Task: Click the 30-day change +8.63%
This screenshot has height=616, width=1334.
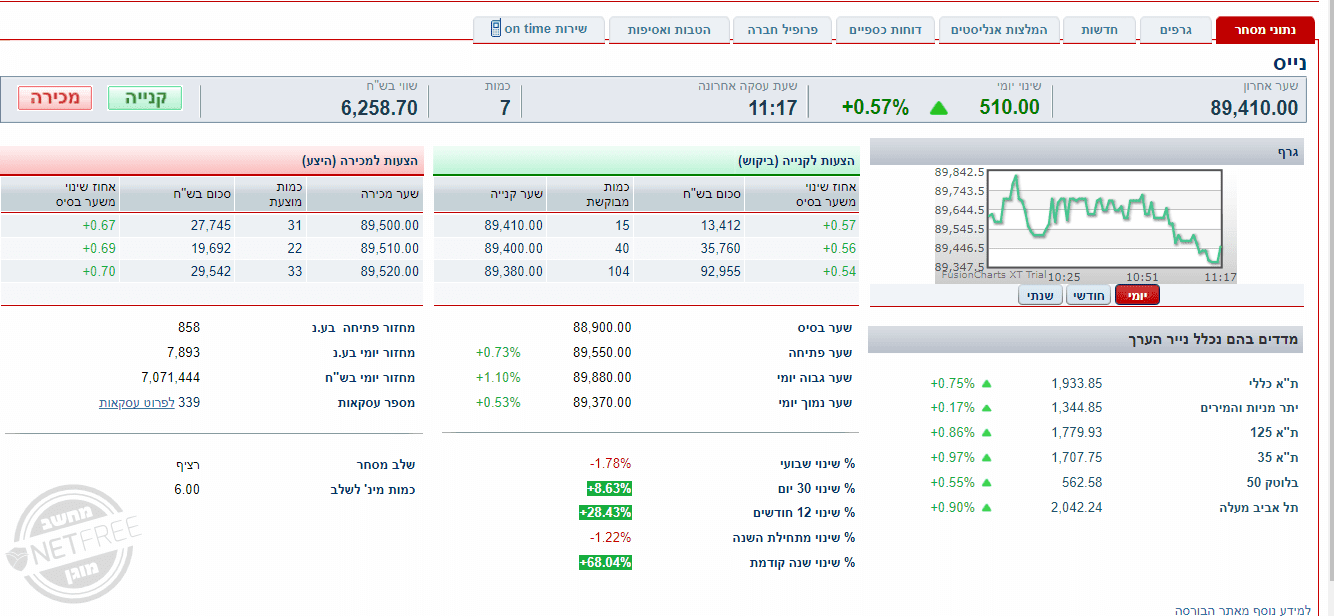Action: 609,488
